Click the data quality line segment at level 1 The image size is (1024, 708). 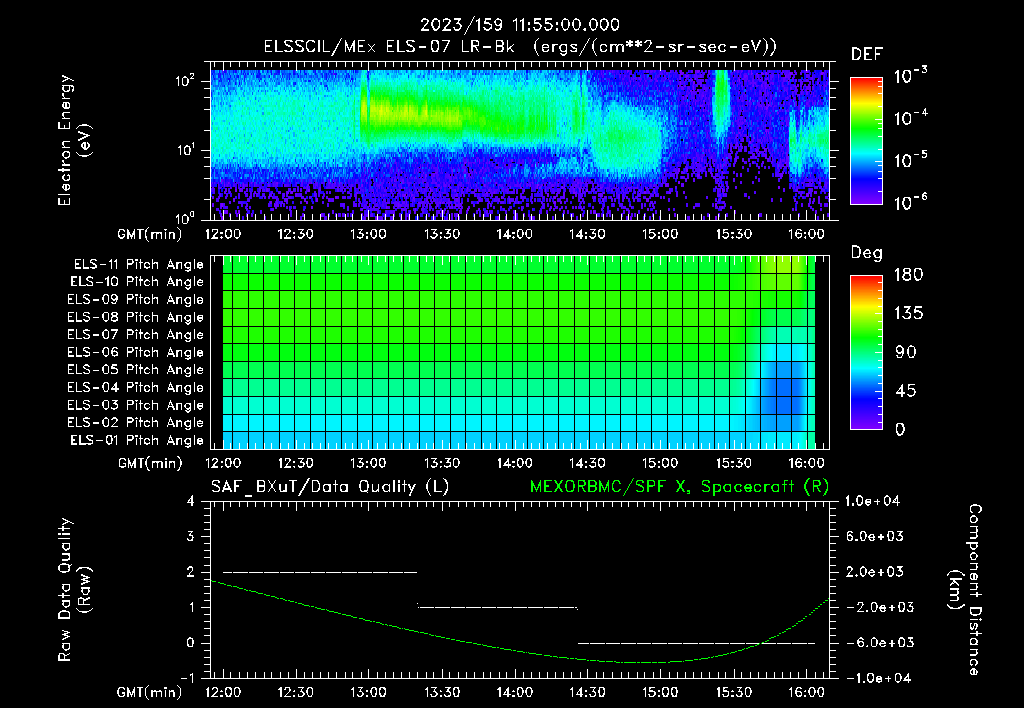click(x=498, y=607)
